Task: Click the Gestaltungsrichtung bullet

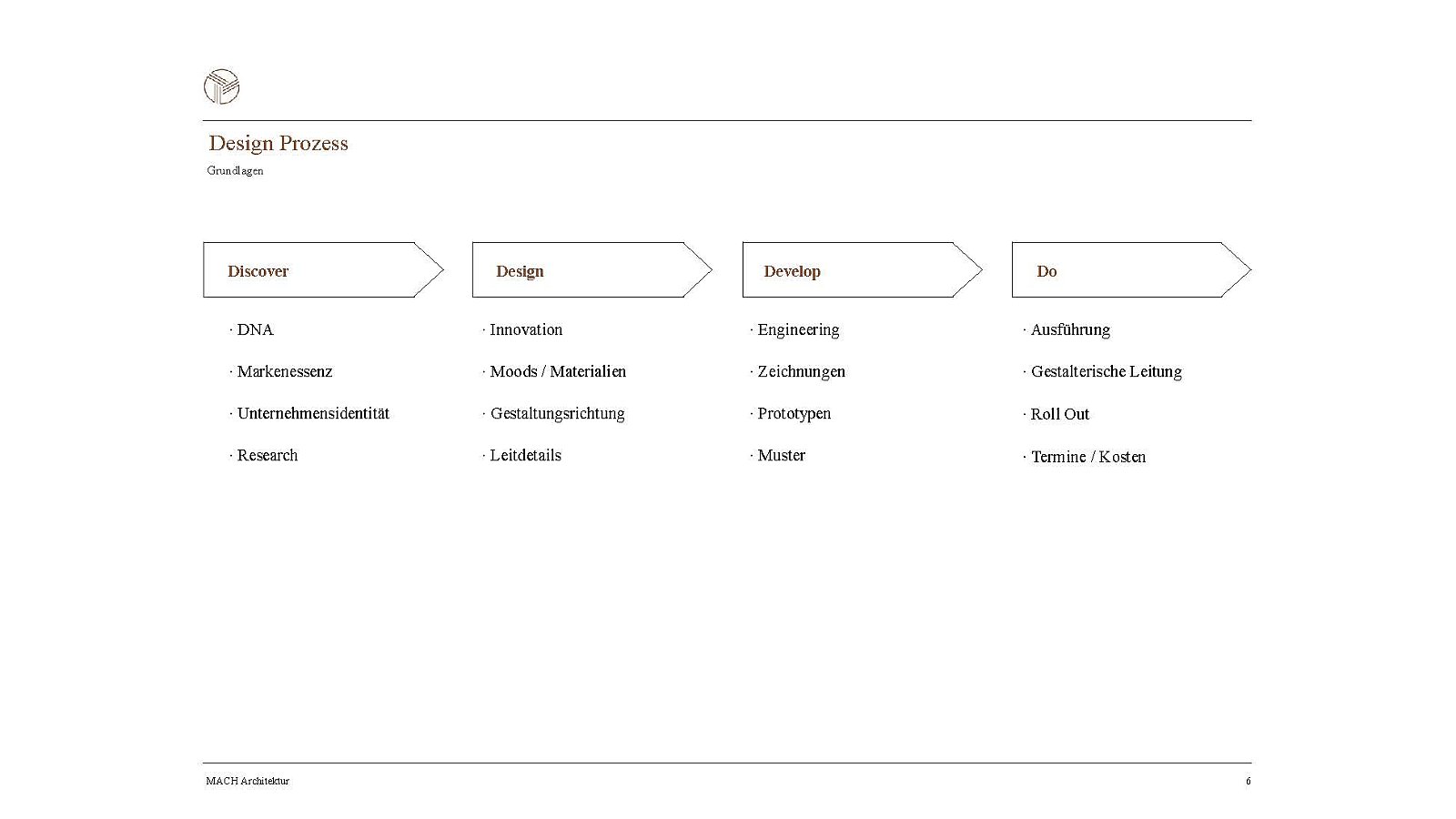Action: pyautogui.click(x=557, y=413)
